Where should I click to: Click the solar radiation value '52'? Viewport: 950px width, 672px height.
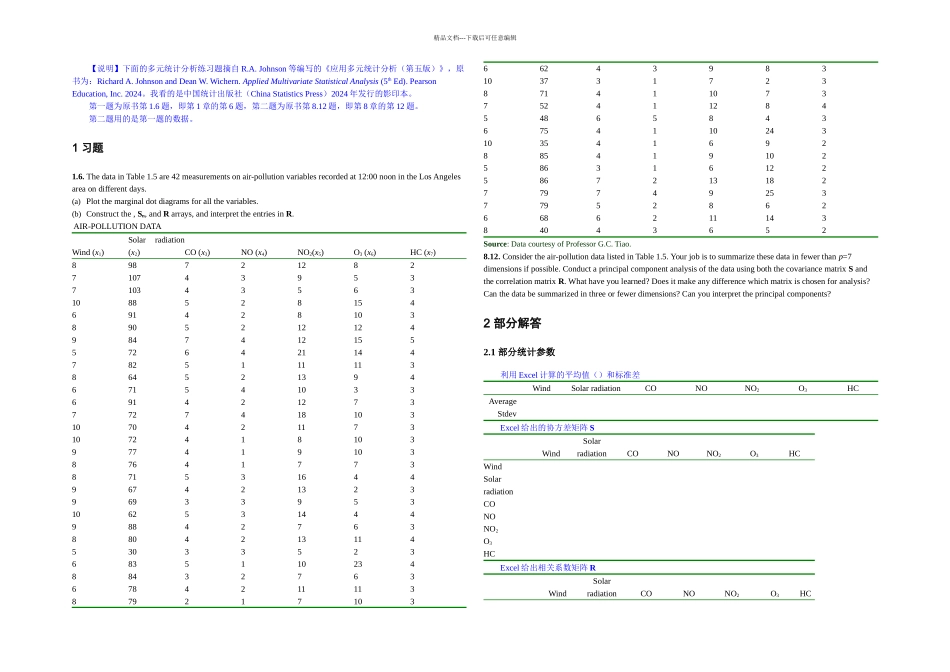(x=544, y=106)
